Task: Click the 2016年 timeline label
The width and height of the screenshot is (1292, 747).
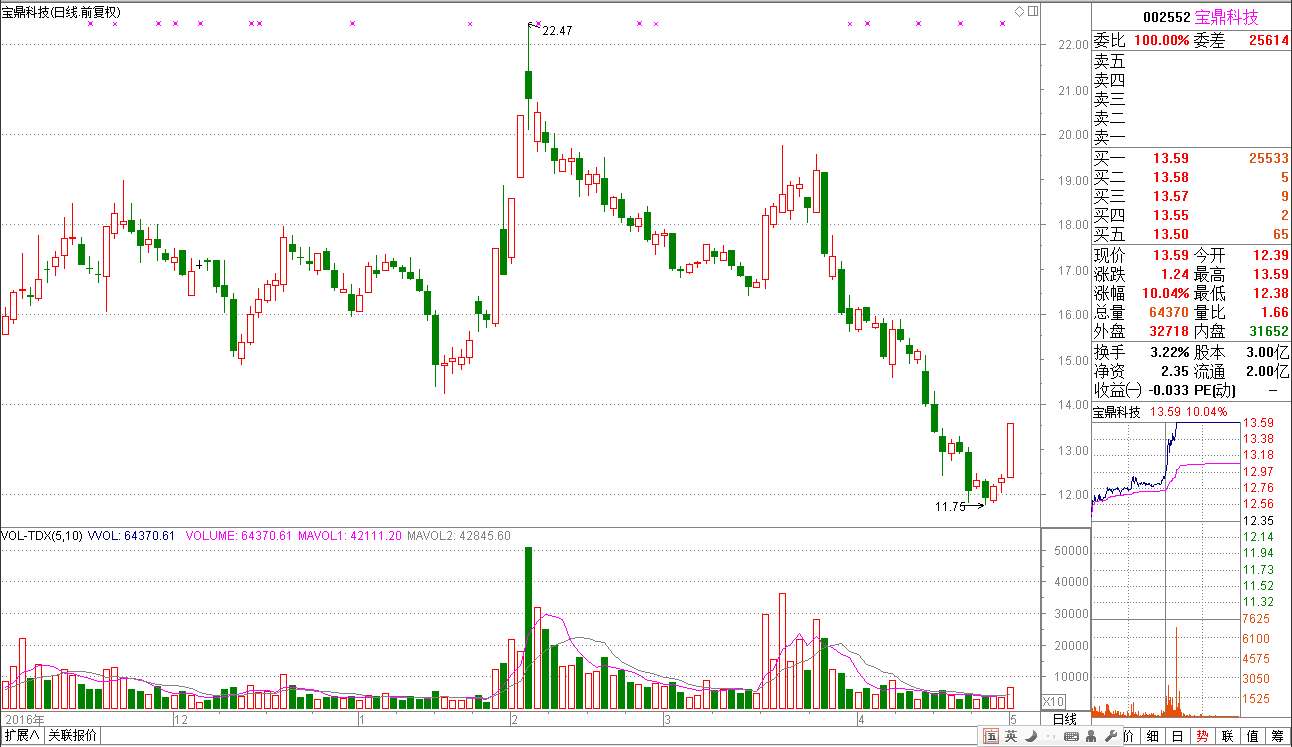Action: (x=24, y=719)
